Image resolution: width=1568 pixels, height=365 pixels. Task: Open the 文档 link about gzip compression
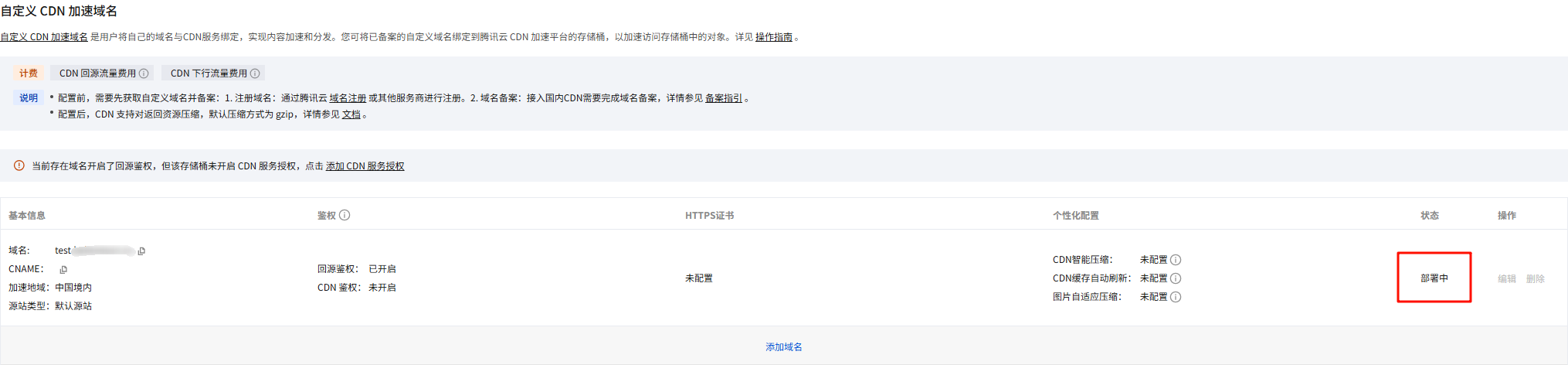pos(351,114)
